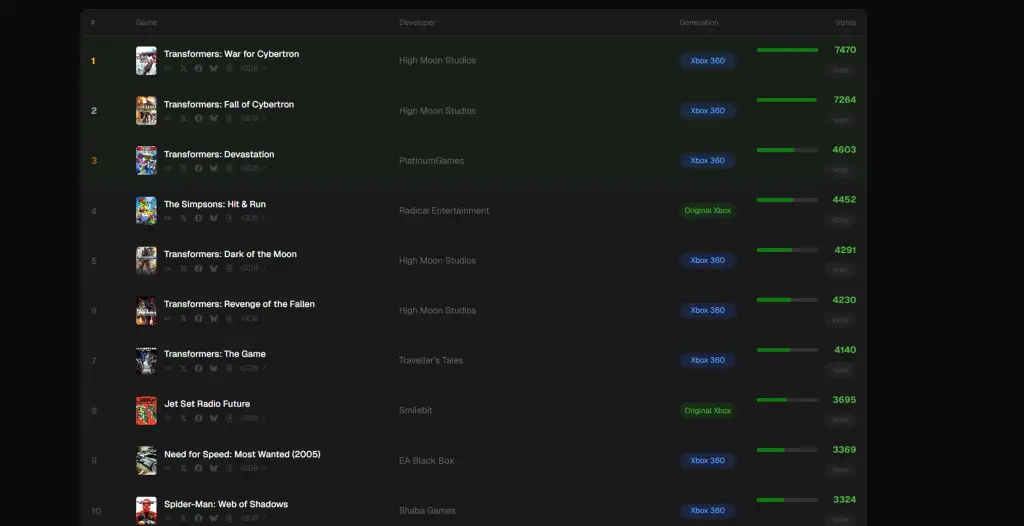Share War for Cybertron on Threads
The height and width of the screenshot is (526, 1024).
pos(229,68)
